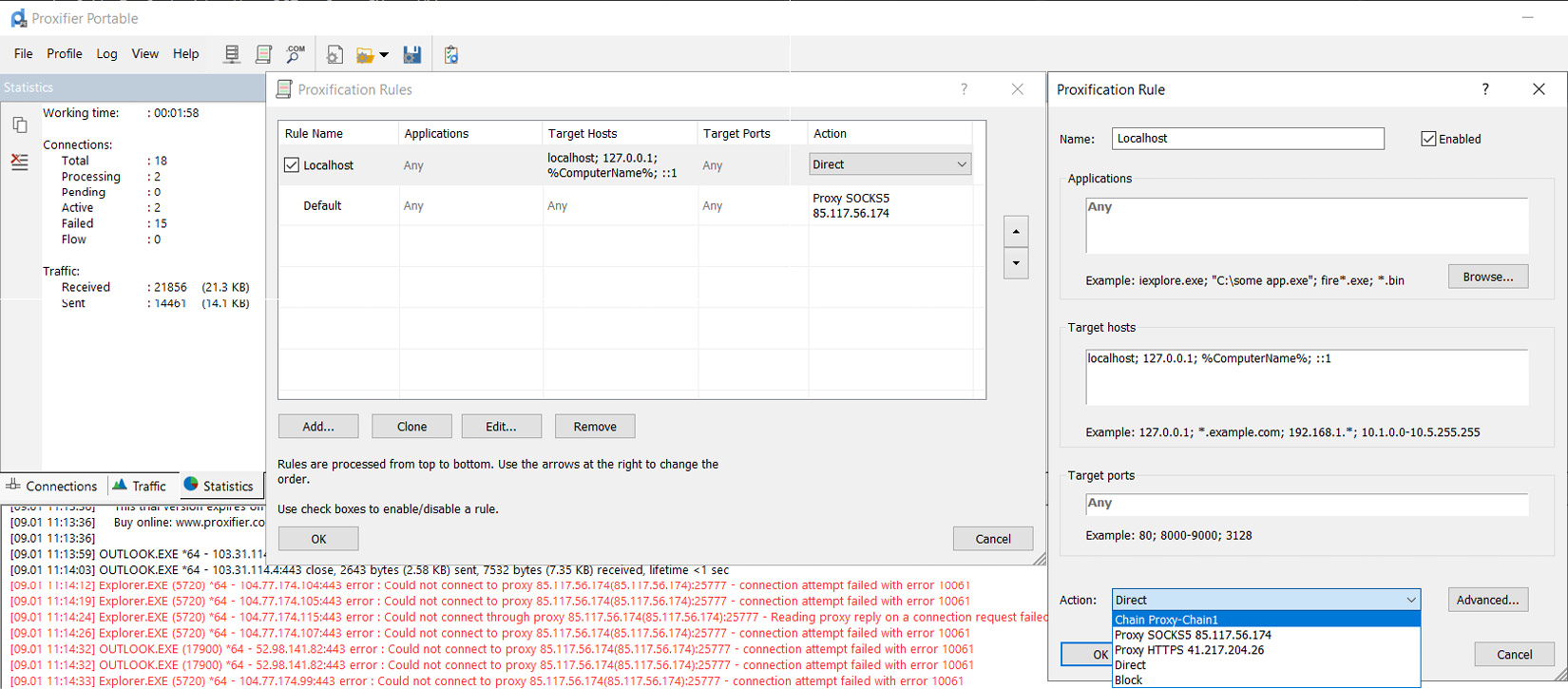Open Proxification Rules toolbar icon

click(264, 55)
